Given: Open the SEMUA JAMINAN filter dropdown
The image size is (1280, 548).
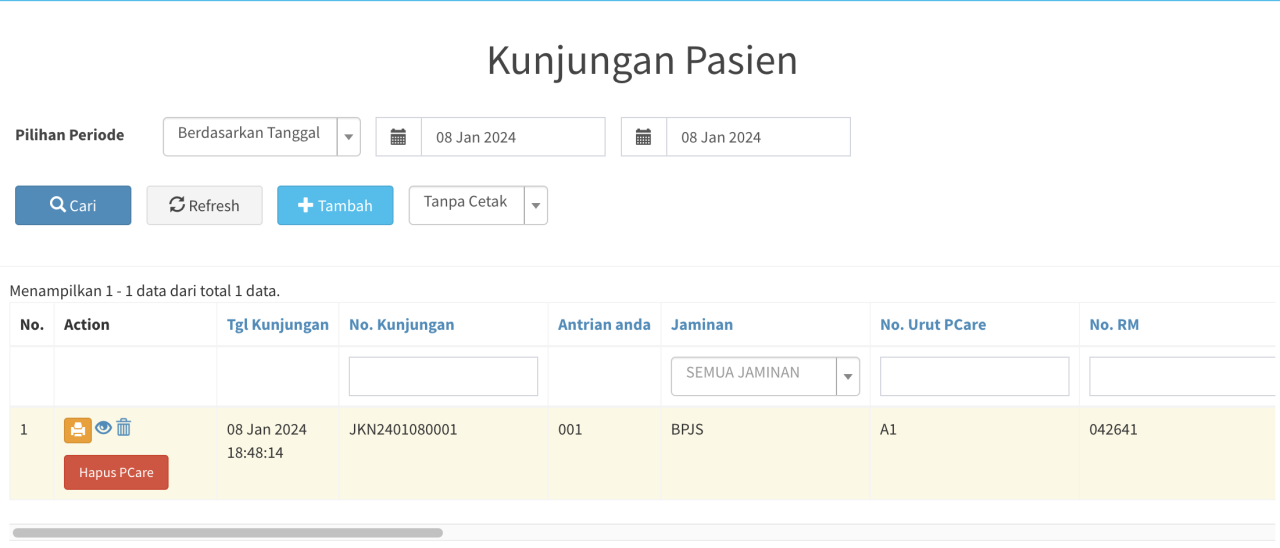Looking at the screenshot, I should 765,376.
